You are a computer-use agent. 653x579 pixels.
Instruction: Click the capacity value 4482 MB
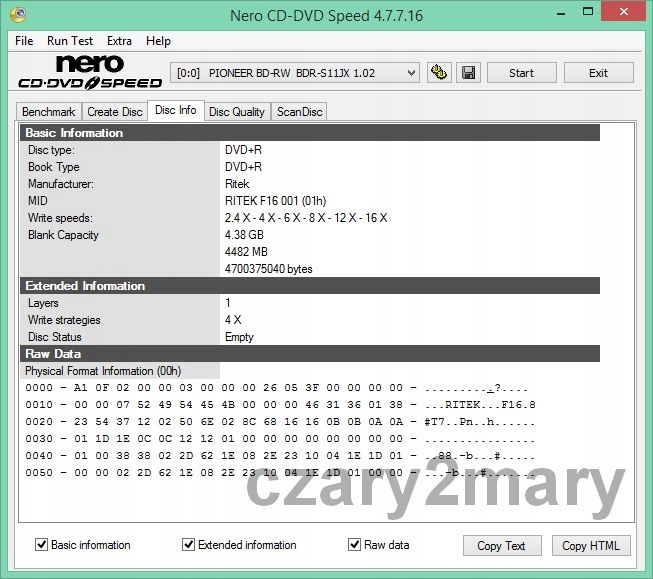click(246, 252)
